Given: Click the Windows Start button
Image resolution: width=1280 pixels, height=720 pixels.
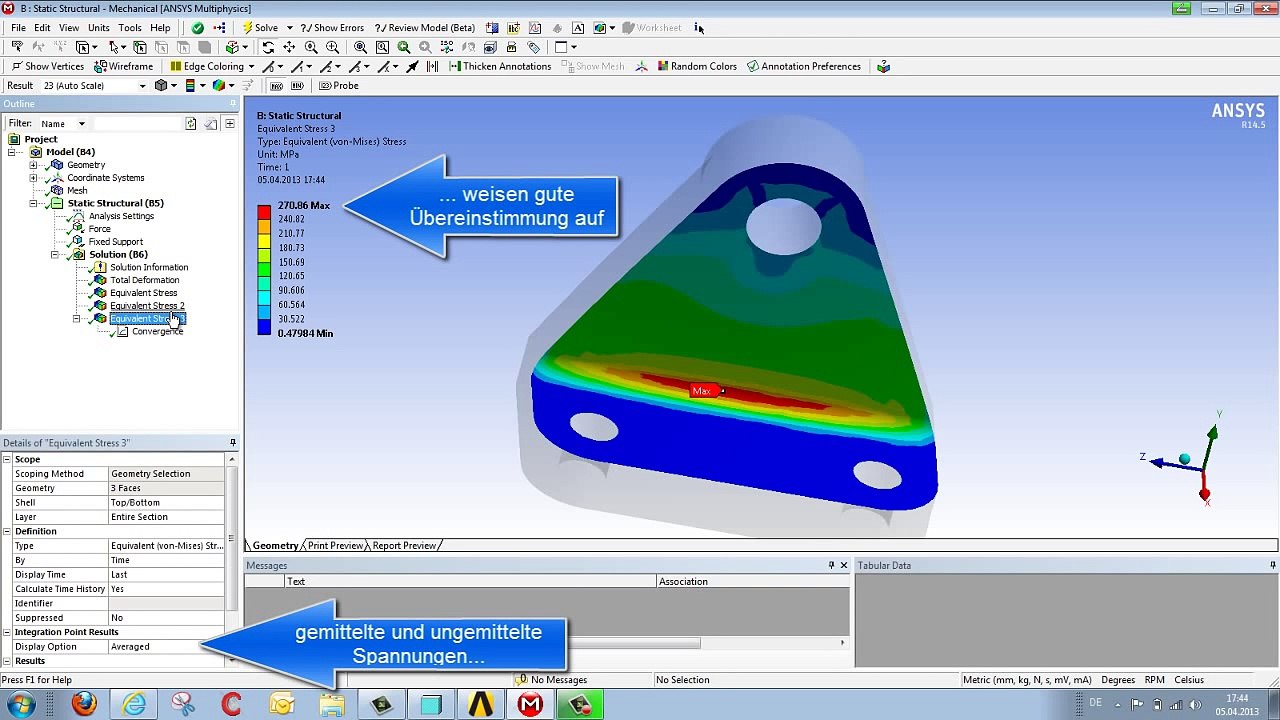Looking at the screenshot, I should pos(20,704).
